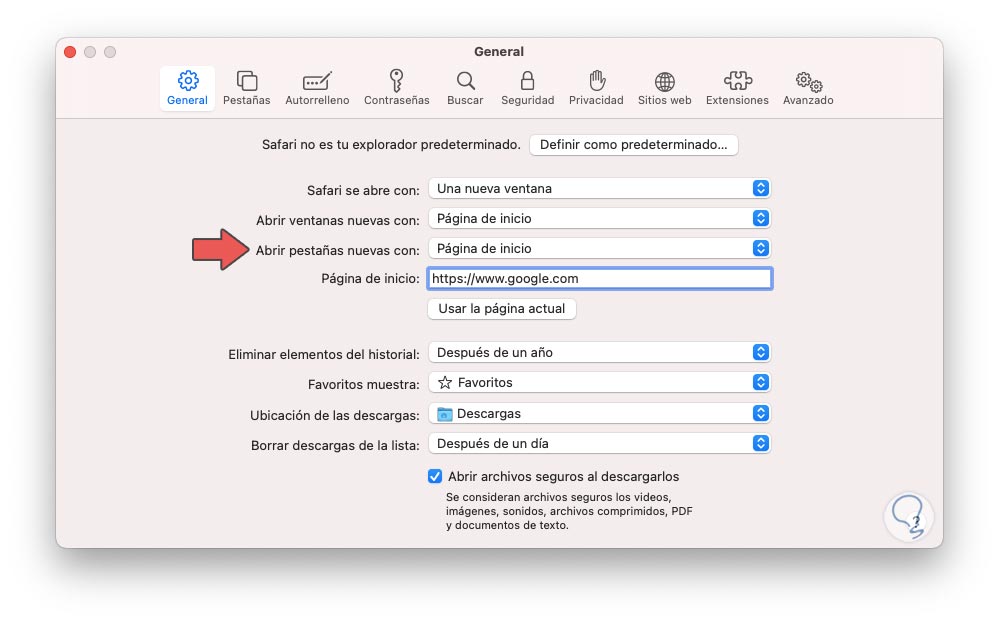Click the Descargas folder icon
This screenshot has width=999, height=622.
pyautogui.click(x=445, y=414)
